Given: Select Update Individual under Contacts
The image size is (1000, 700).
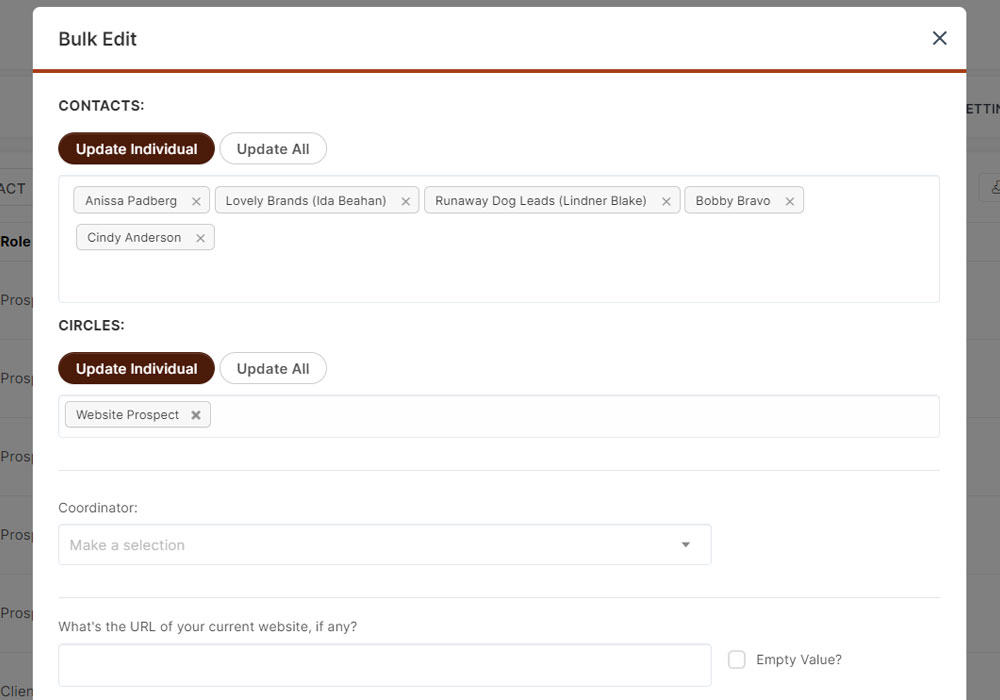Looking at the screenshot, I should click(136, 149).
